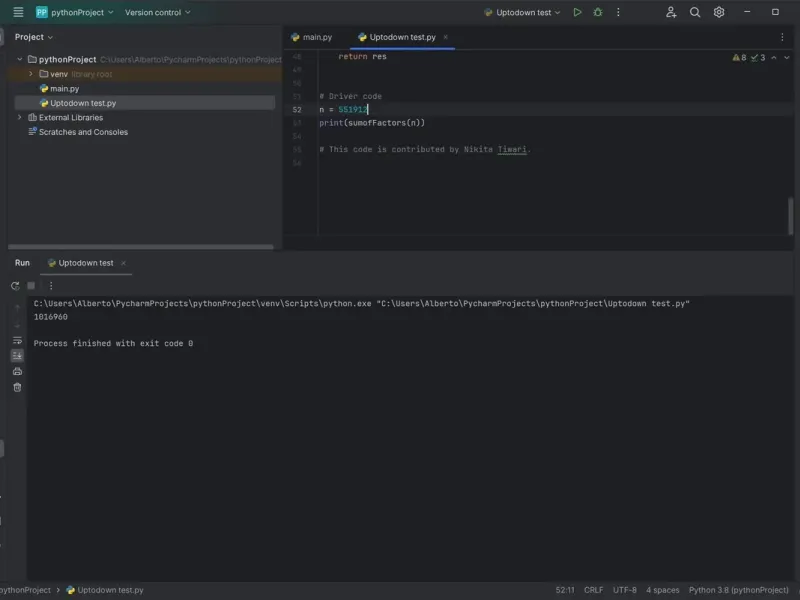
Task: Toggle soft-wrap in Run console
Action: point(17,340)
